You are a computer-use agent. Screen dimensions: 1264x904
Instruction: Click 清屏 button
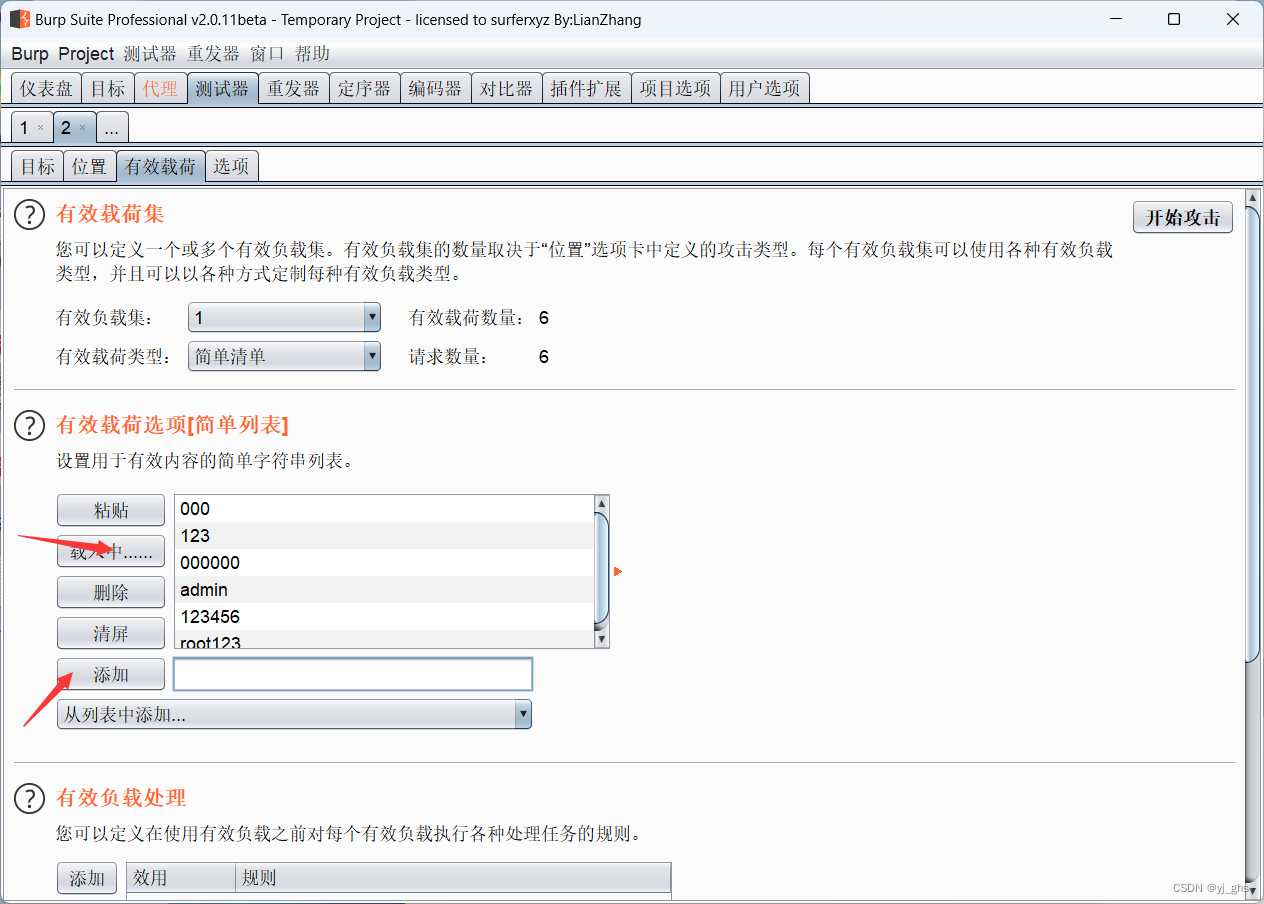click(111, 633)
